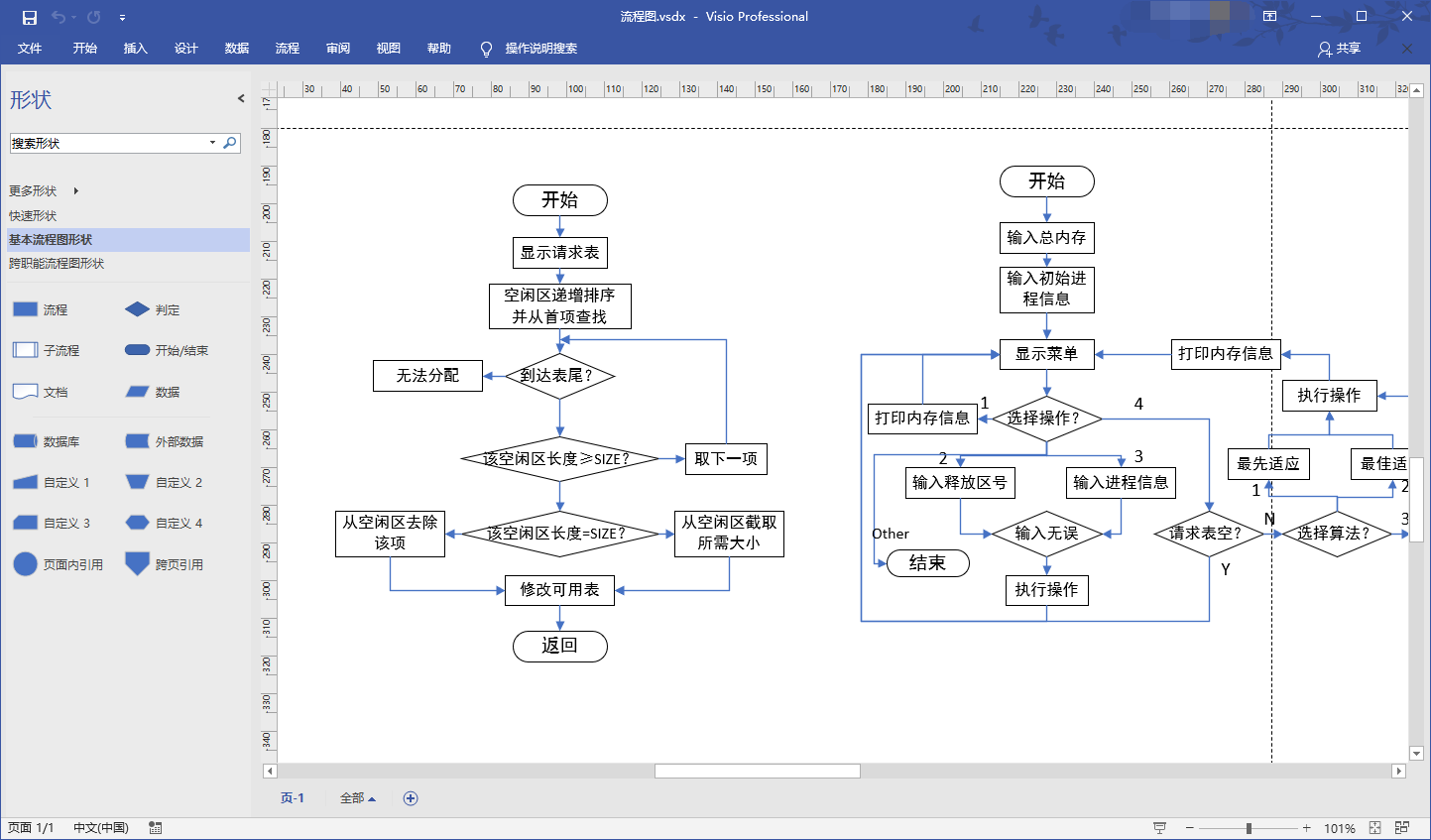Toggle the switch windows icon in status bar

pos(1402,828)
